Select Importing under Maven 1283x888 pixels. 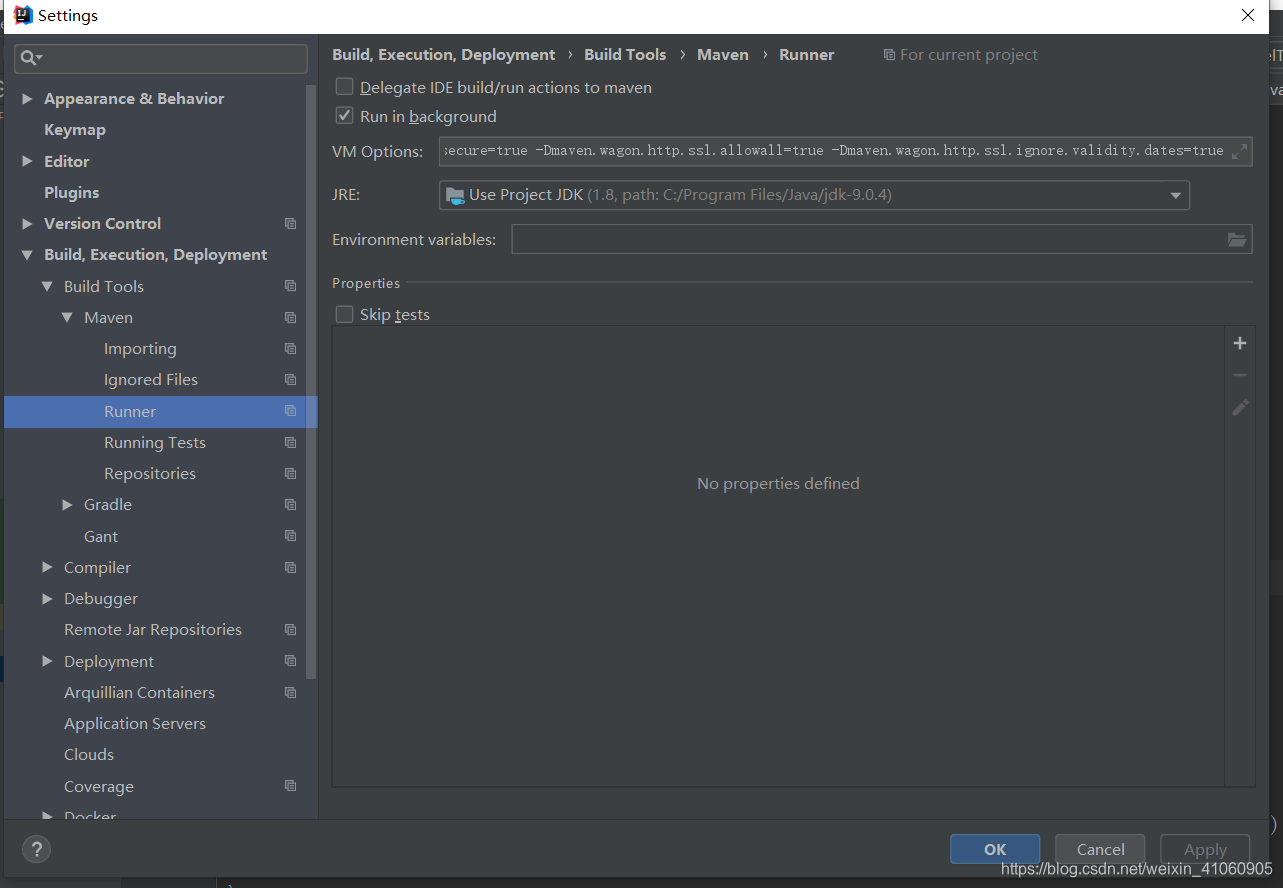pyautogui.click(x=140, y=349)
